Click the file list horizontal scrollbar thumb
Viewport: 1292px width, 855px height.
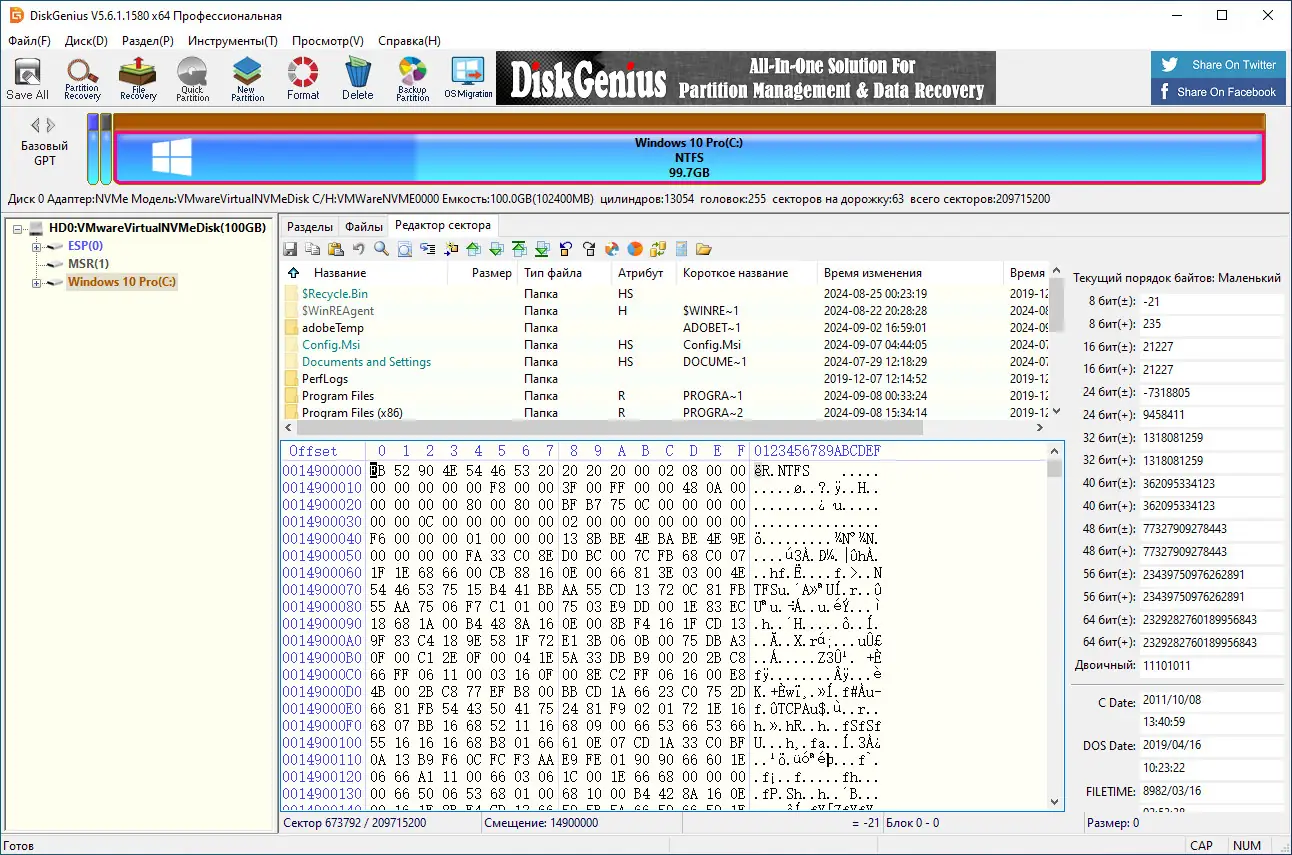click(x=610, y=428)
